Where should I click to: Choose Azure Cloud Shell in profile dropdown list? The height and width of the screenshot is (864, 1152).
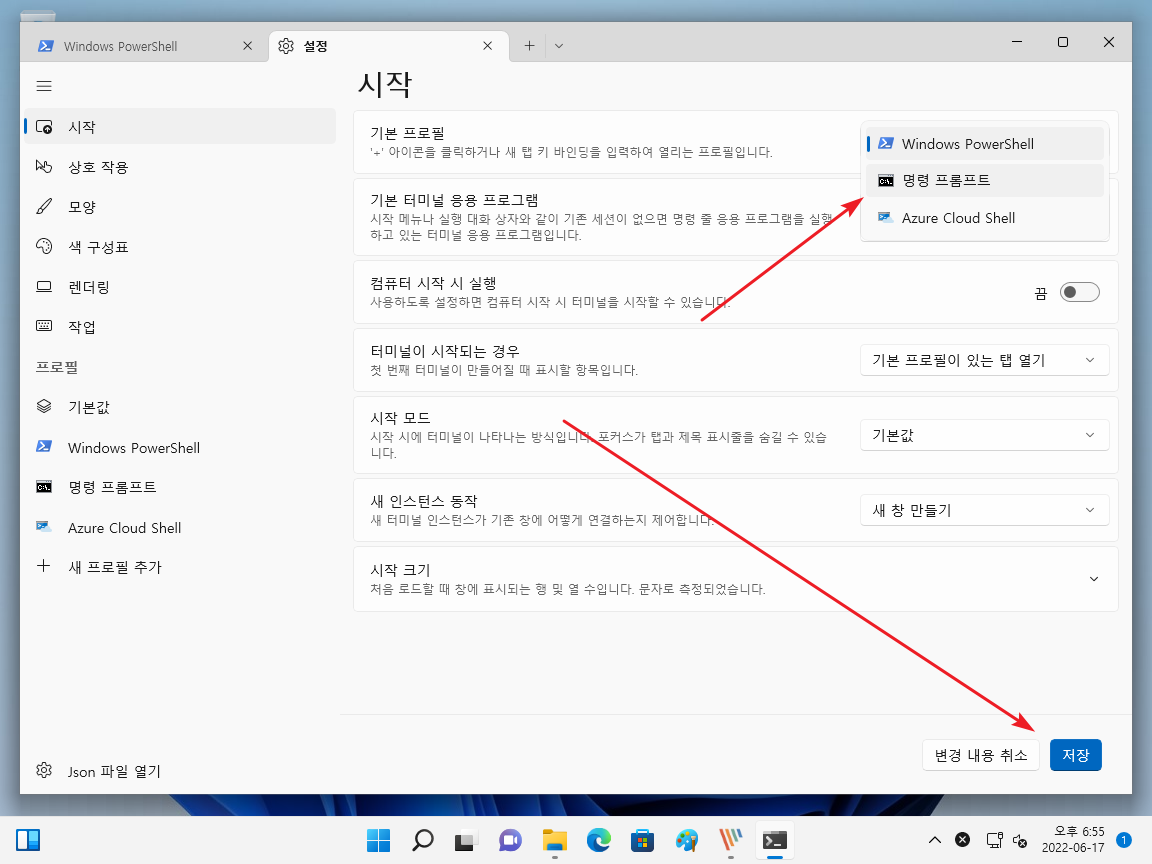[x=984, y=218]
